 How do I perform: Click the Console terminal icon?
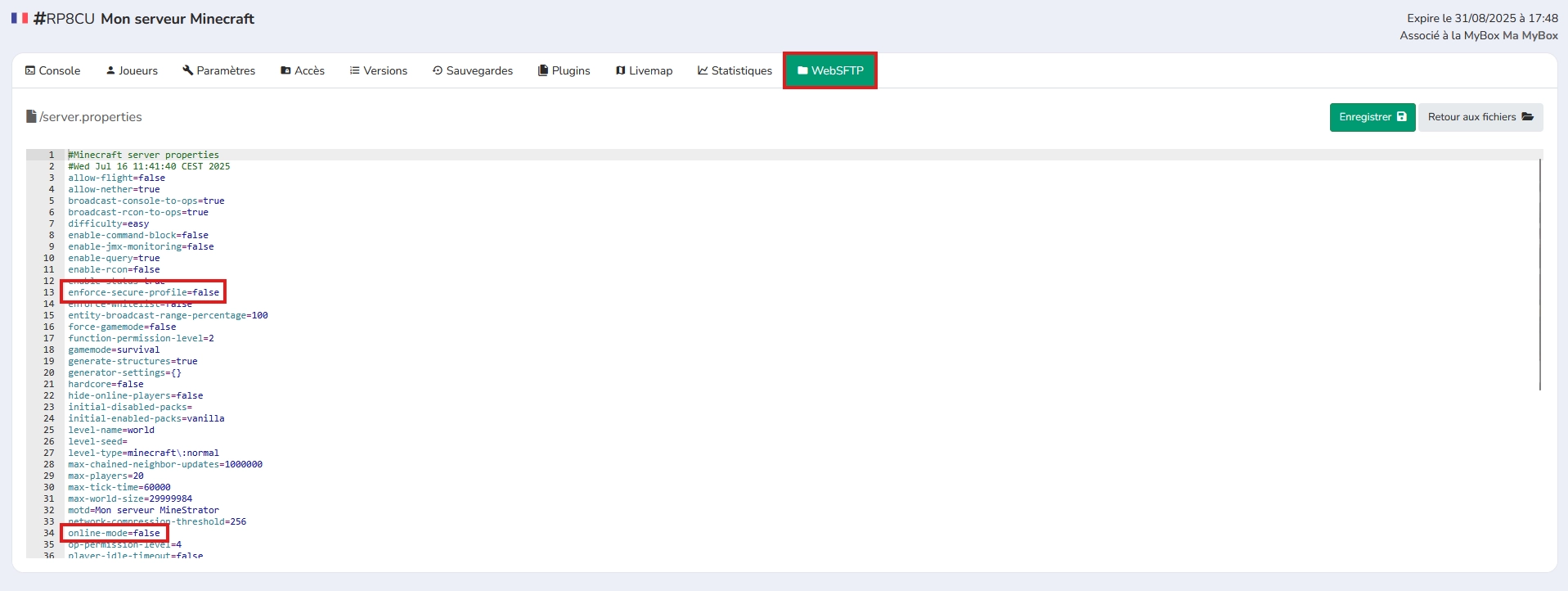pyautogui.click(x=30, y=70)
